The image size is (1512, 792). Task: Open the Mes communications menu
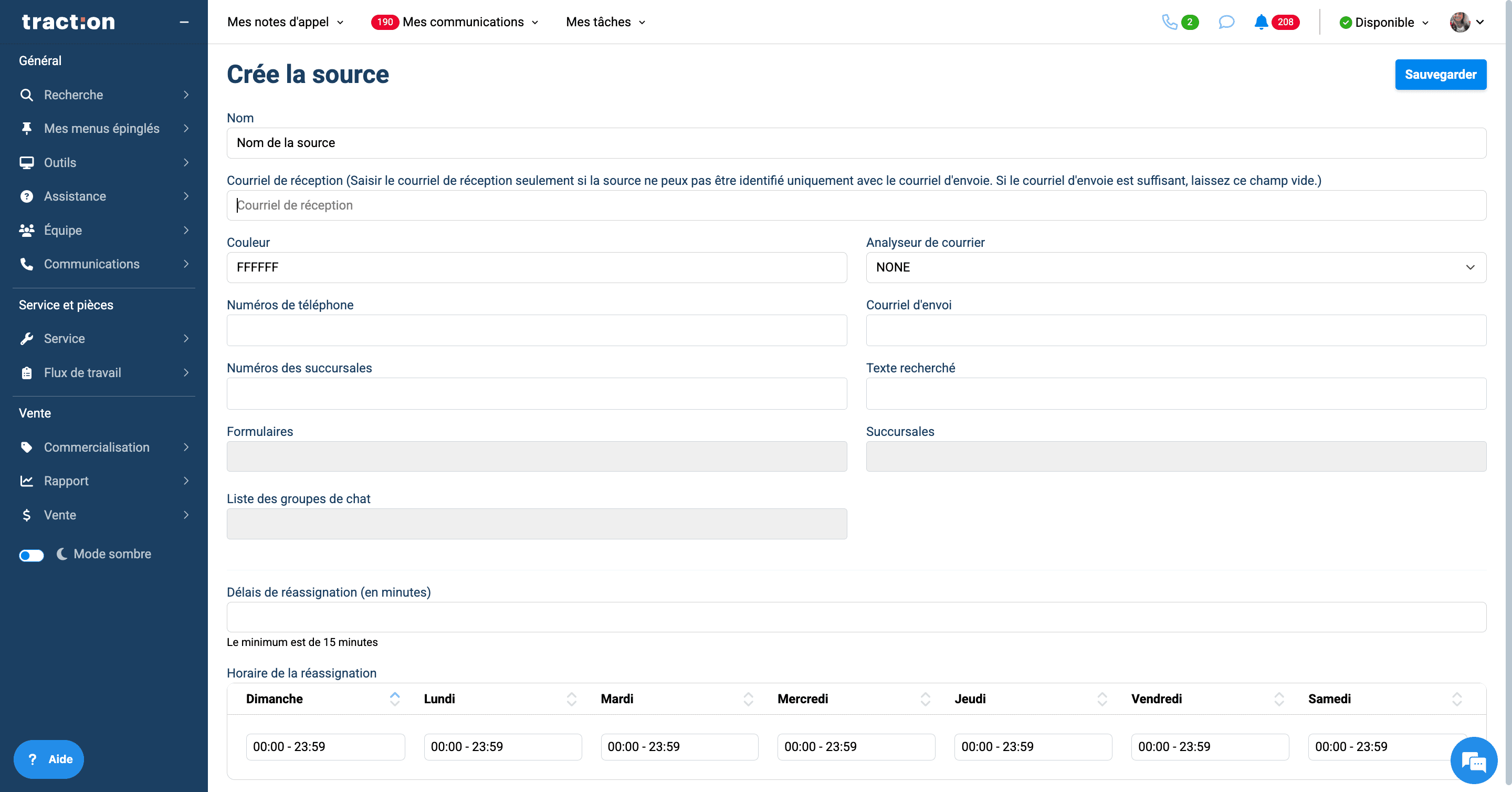(x=455, y=22)
